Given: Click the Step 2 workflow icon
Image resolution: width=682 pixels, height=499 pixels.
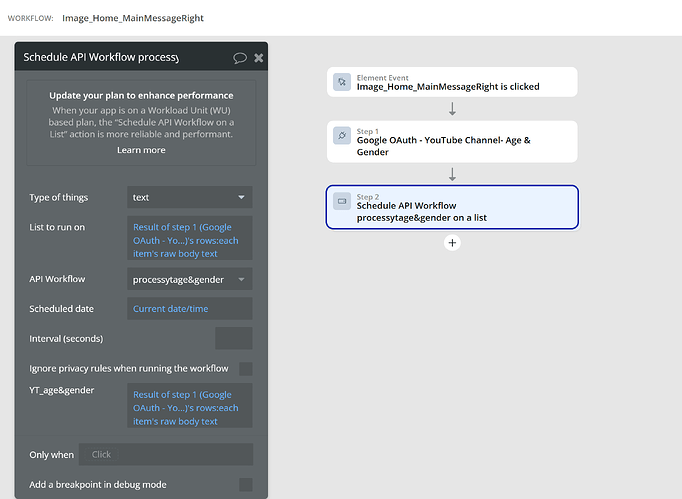Looking at the screenshot, I should click(x=342, y=201).
